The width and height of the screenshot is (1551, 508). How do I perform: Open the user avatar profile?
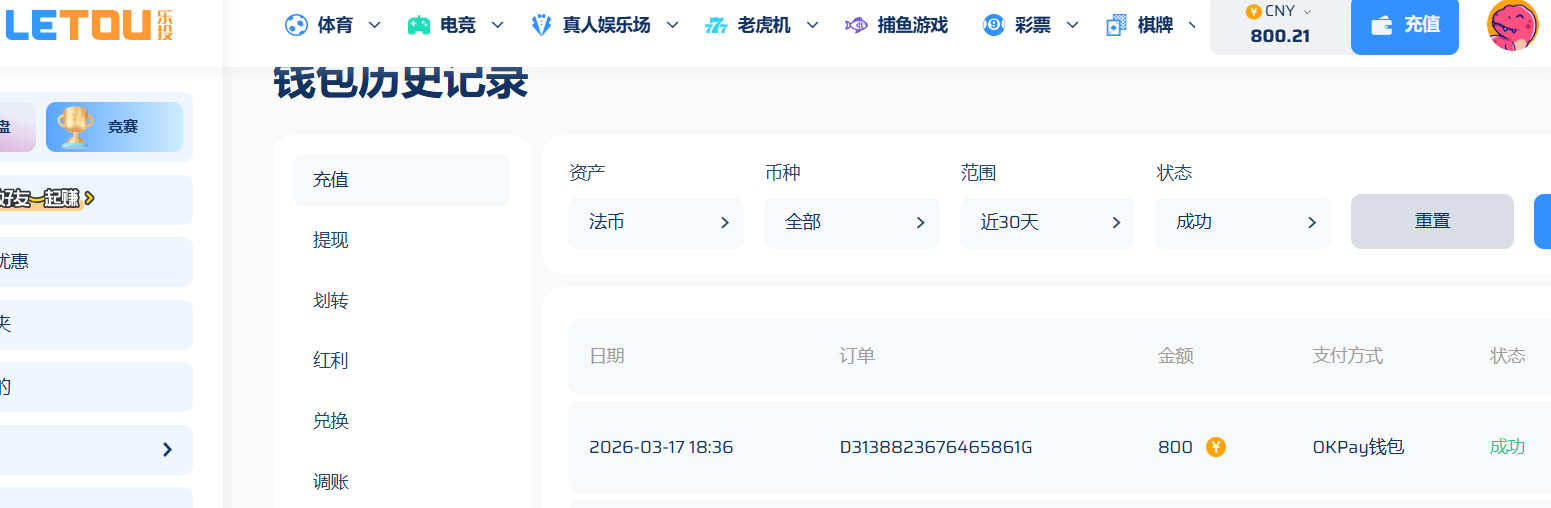pyautogui.click(x=1512, y=25)
